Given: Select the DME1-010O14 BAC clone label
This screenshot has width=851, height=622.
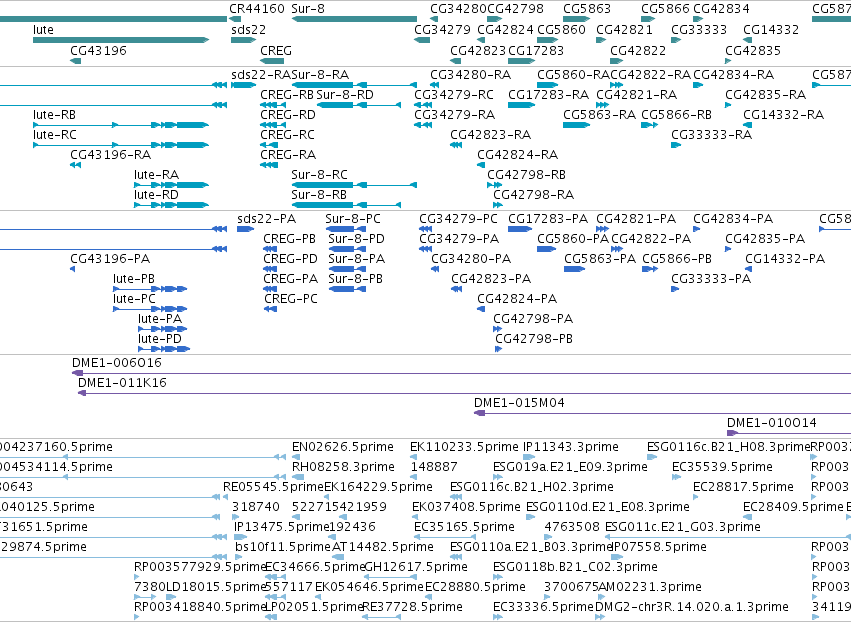Looking at the screenshot, I should click(x=771, y=423).
